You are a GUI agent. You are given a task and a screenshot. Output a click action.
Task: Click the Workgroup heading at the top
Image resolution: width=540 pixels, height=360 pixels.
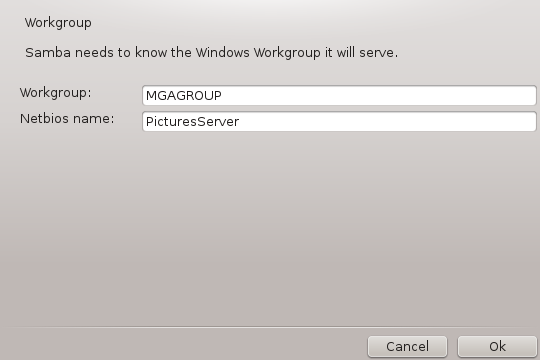click(58, 23)
